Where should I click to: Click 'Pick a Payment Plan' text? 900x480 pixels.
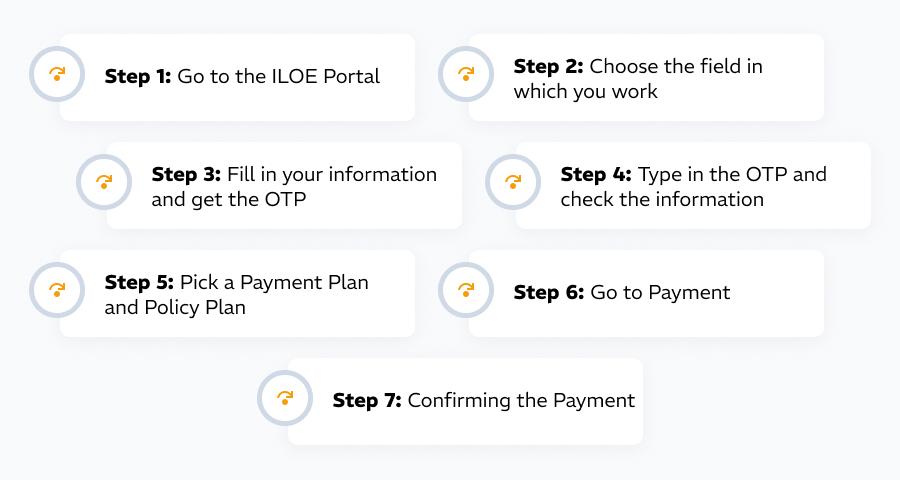274,282
